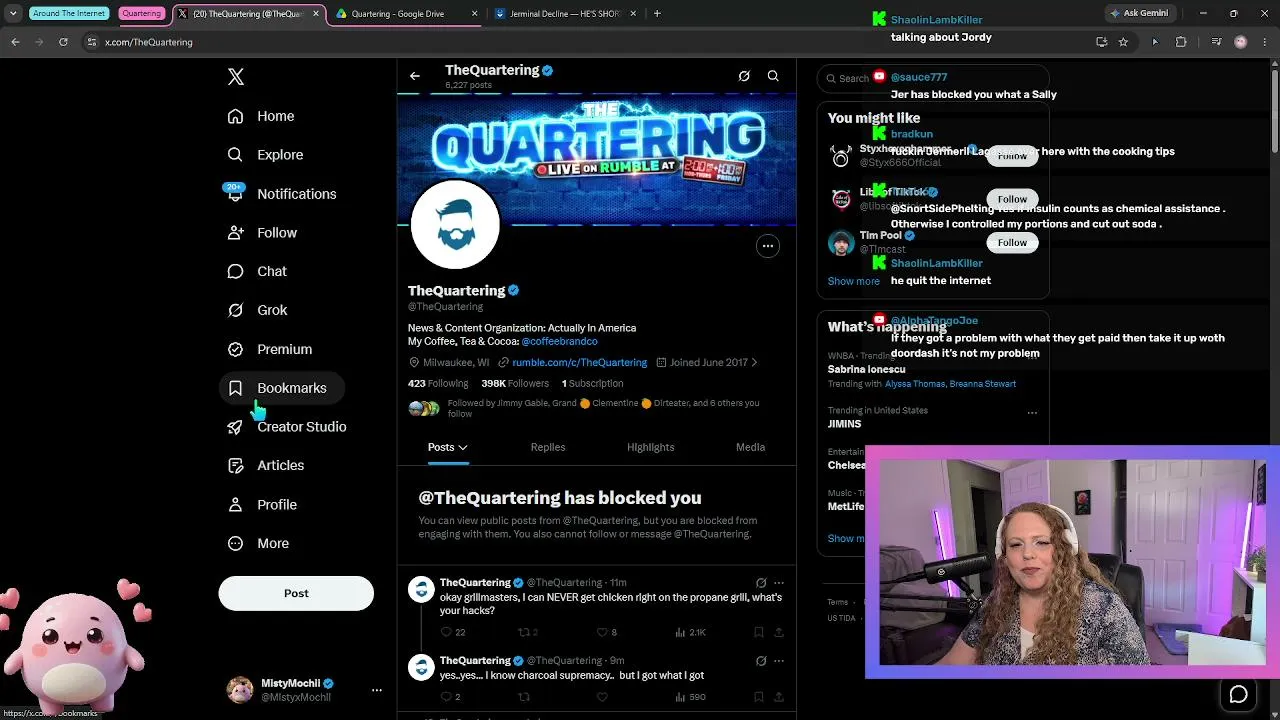Click the browser address bar
Screen dimensions: 1280x720
(x=590, y=42)
